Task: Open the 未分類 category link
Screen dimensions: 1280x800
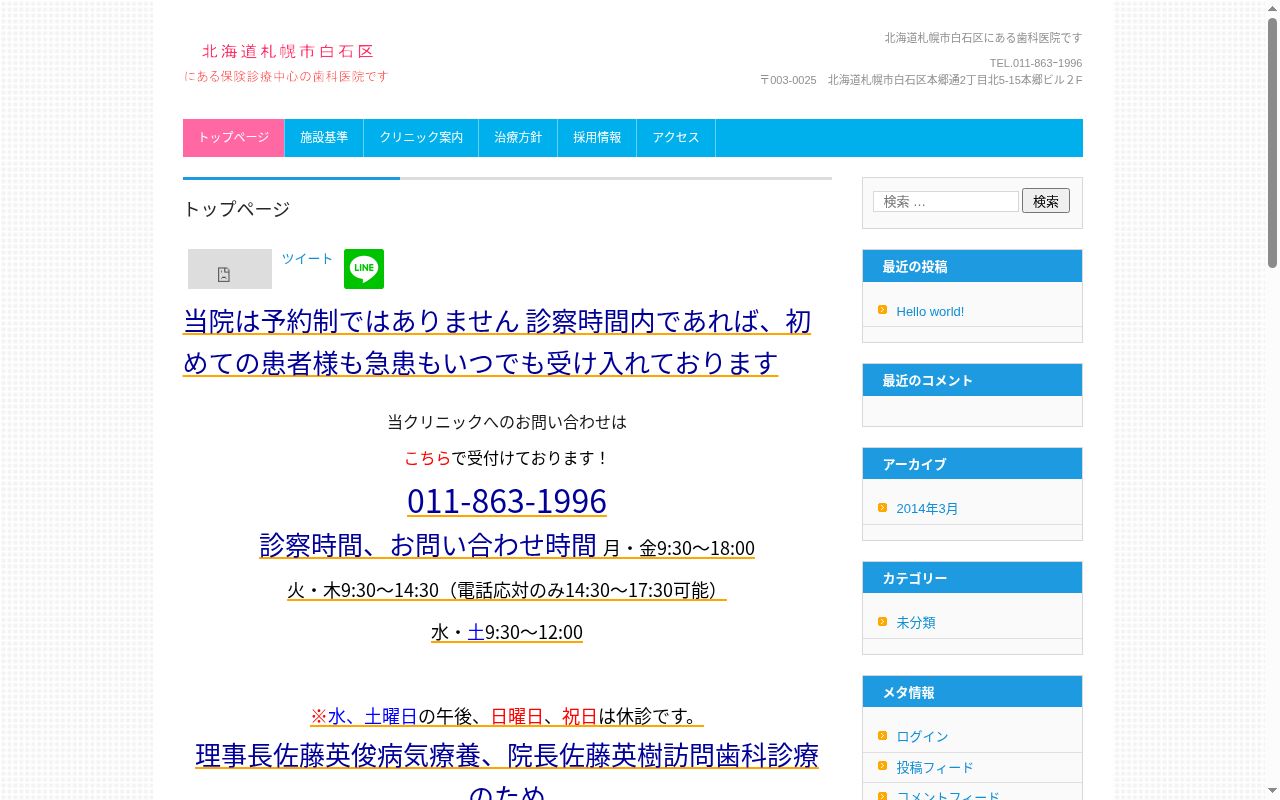Action: pyautogui.click(x=916, y=622)
